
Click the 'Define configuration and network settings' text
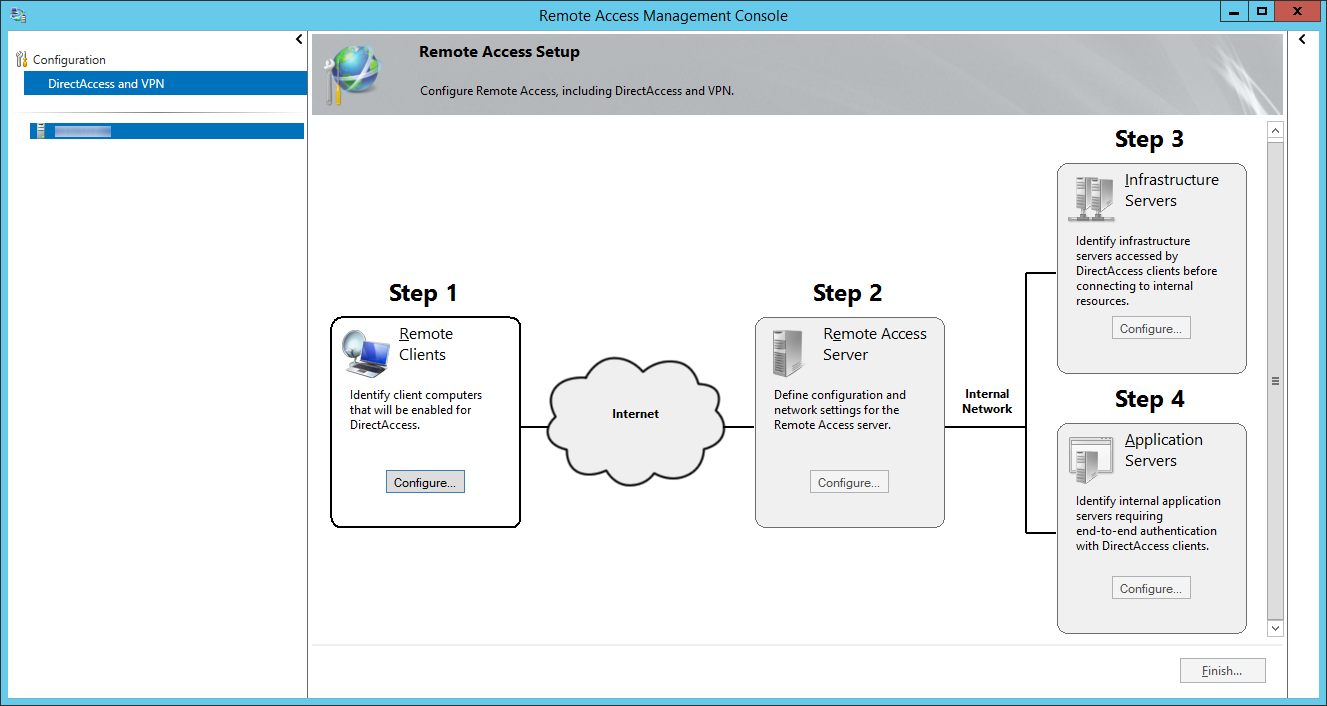point(840,410)
